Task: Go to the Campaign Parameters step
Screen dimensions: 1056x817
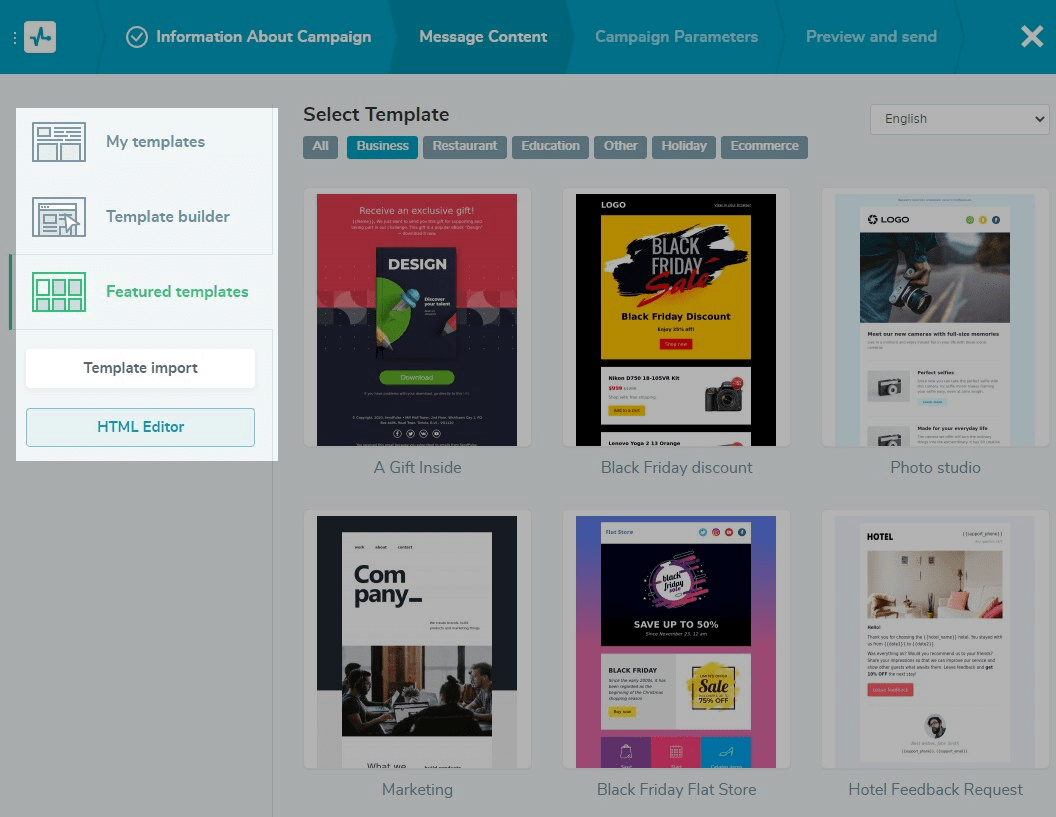Action: [x=676, y=37]
